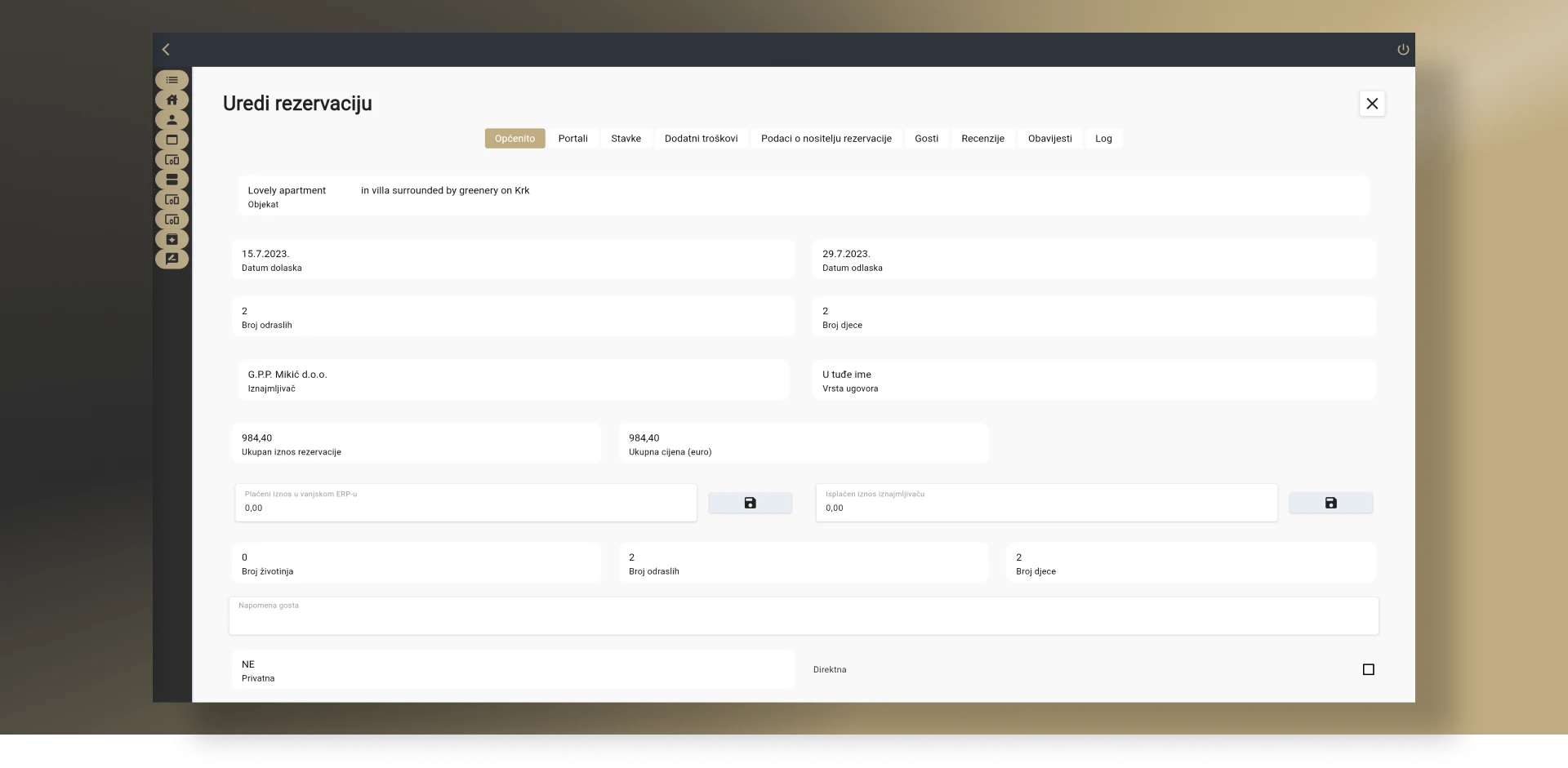Click the power logout icon
1568x768 pixels.
[1403, 49]
